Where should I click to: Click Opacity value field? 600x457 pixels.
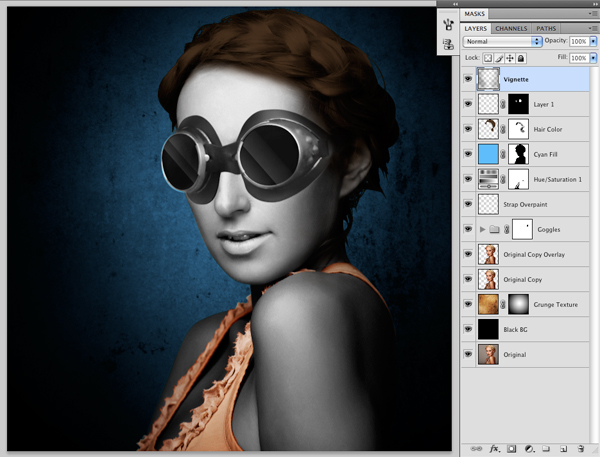pyautogui.click(x=579, y=41)
